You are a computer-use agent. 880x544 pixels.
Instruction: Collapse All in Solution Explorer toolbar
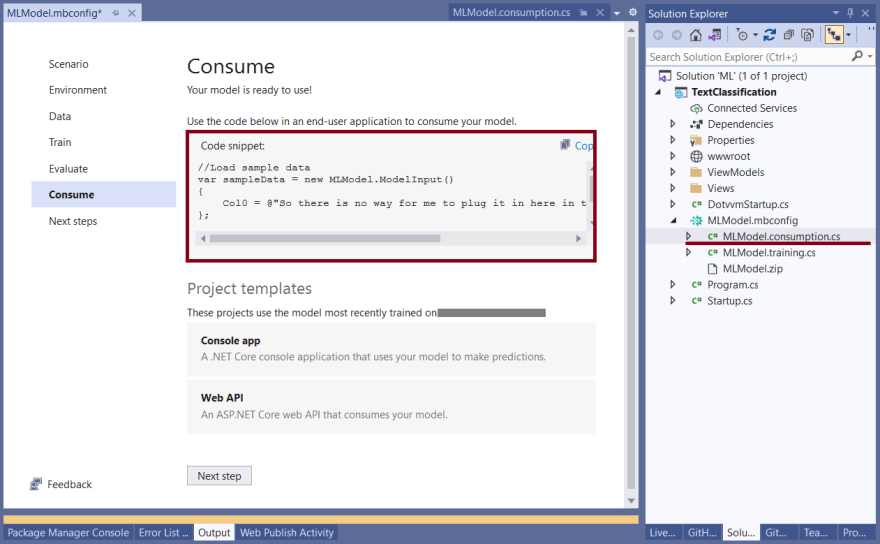(789, 35)
